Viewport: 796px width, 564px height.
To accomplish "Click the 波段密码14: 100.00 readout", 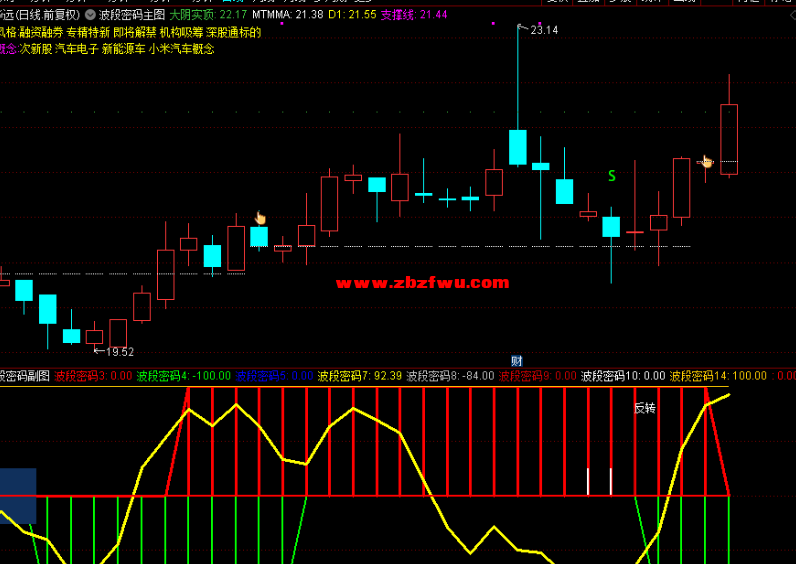I will click(x=718, y=376).
